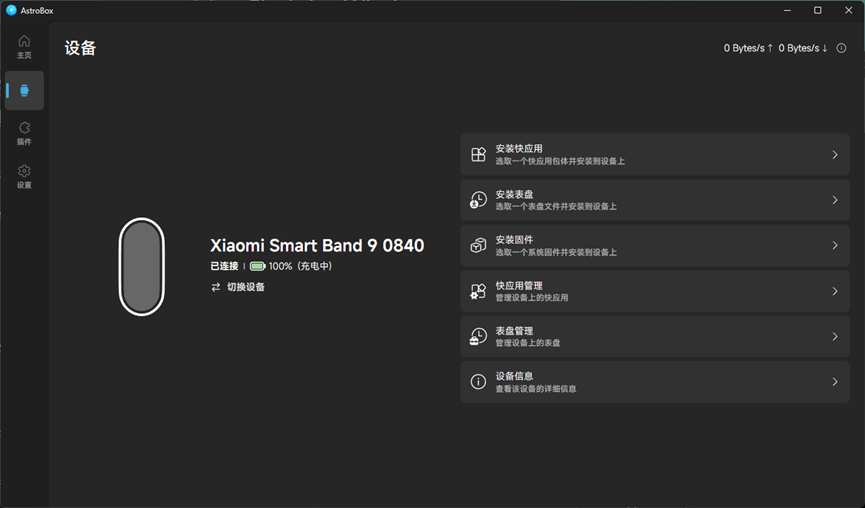This screenshot has width=865, height=508.
Task: Select the Device sidebar tab with band icon
Action: pyautogui.click(x=24, y=90)
